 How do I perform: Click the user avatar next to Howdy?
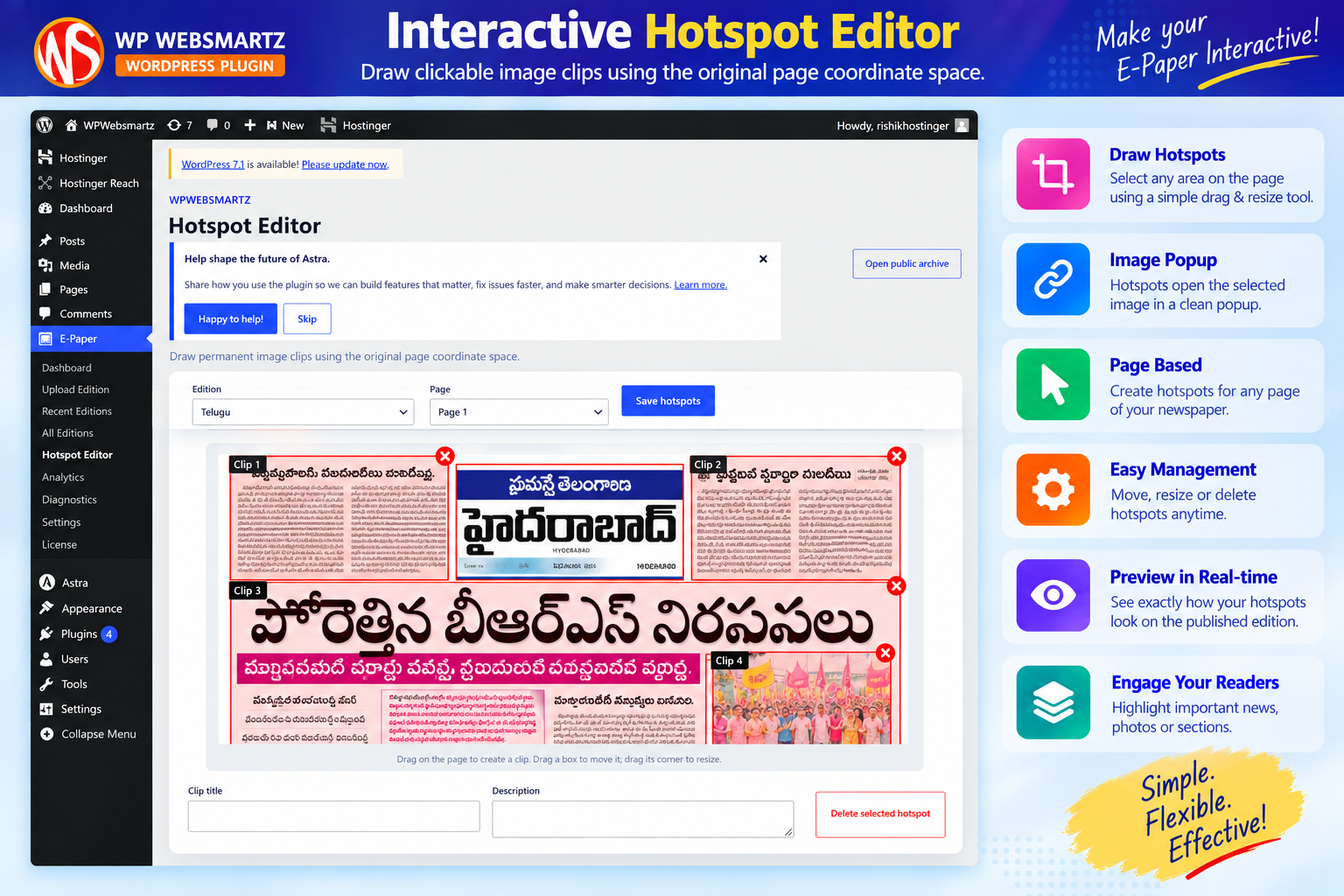point(962,125)
